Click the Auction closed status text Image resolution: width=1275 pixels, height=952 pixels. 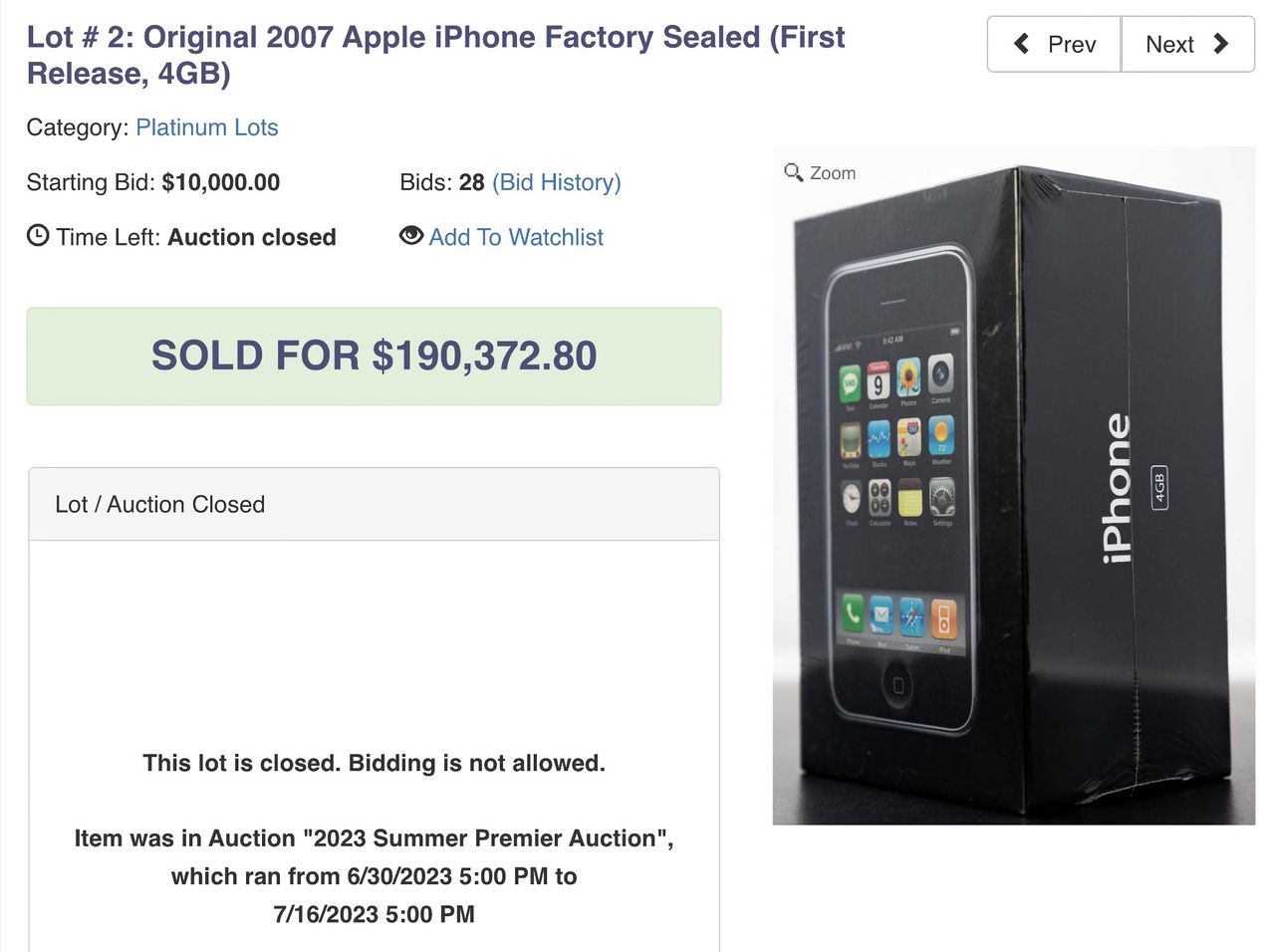click(251, 237)
